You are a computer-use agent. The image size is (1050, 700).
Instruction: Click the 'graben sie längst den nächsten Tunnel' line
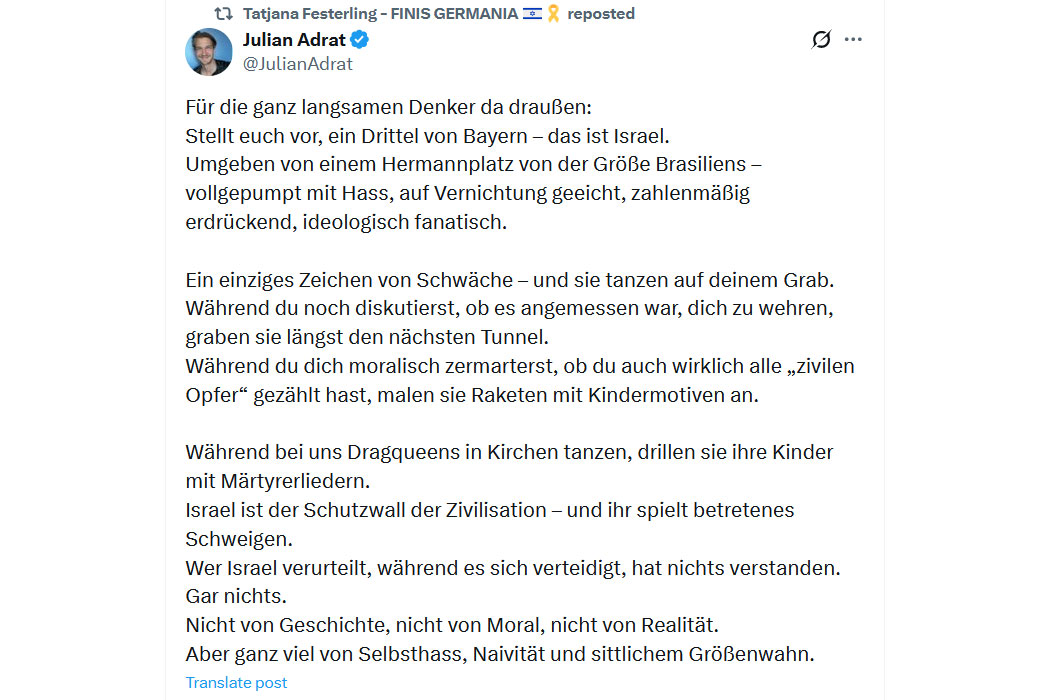tap(367, 337)
